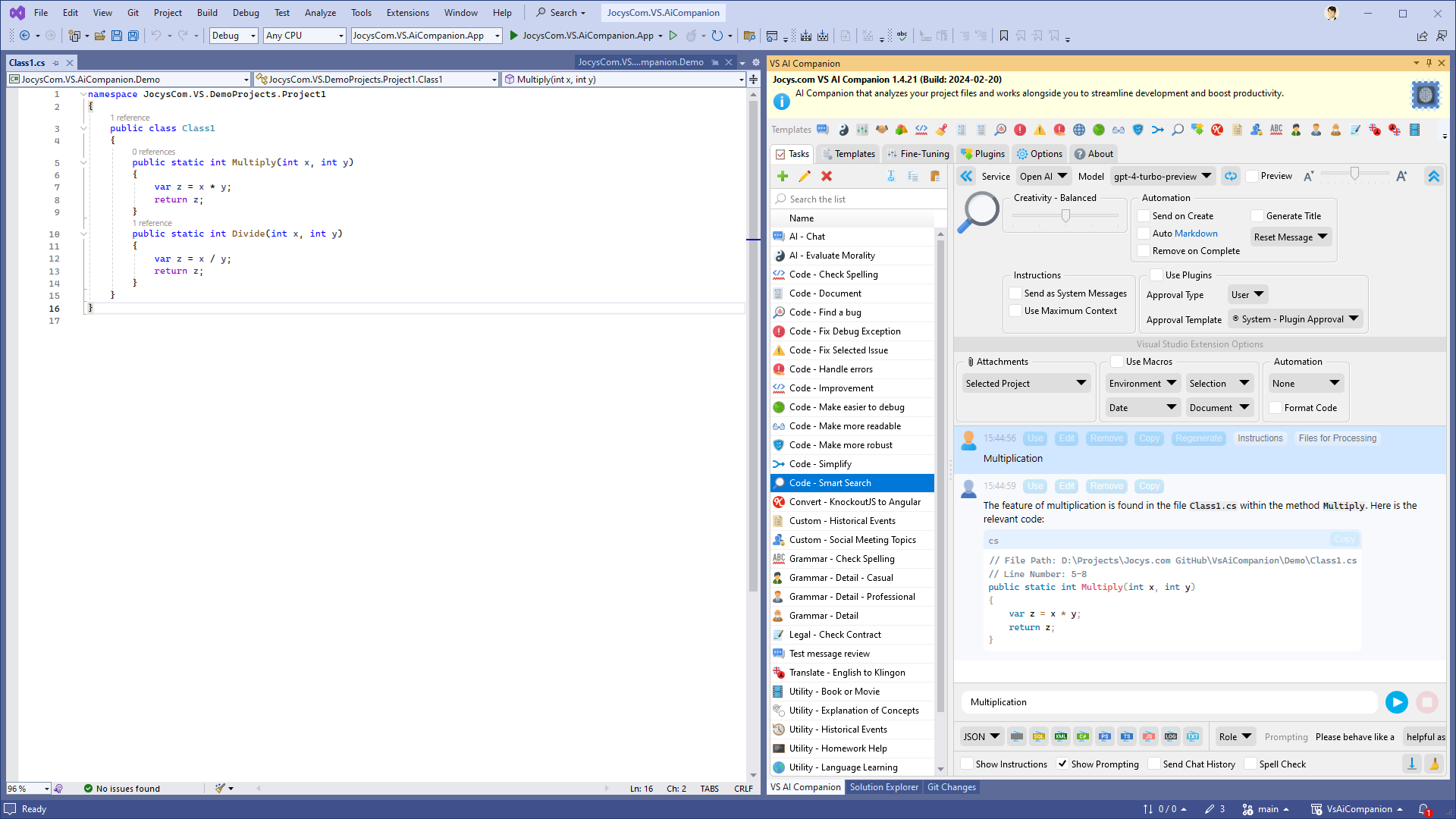Click the blue send play button

(x=1396, y=702)
